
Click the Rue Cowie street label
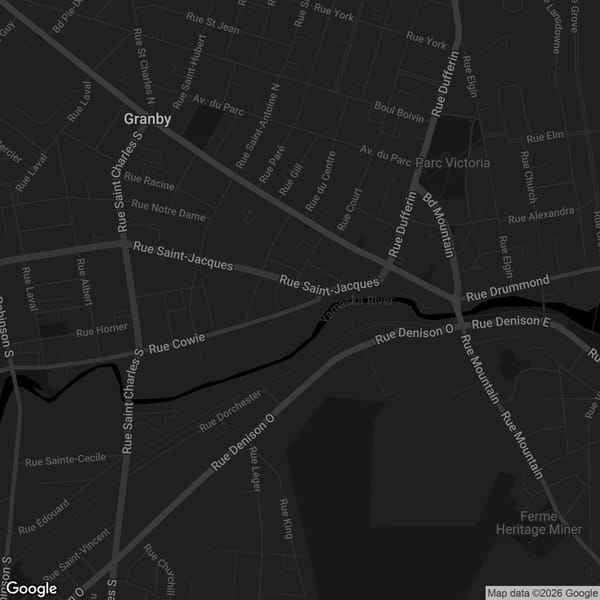click(176, 345)
